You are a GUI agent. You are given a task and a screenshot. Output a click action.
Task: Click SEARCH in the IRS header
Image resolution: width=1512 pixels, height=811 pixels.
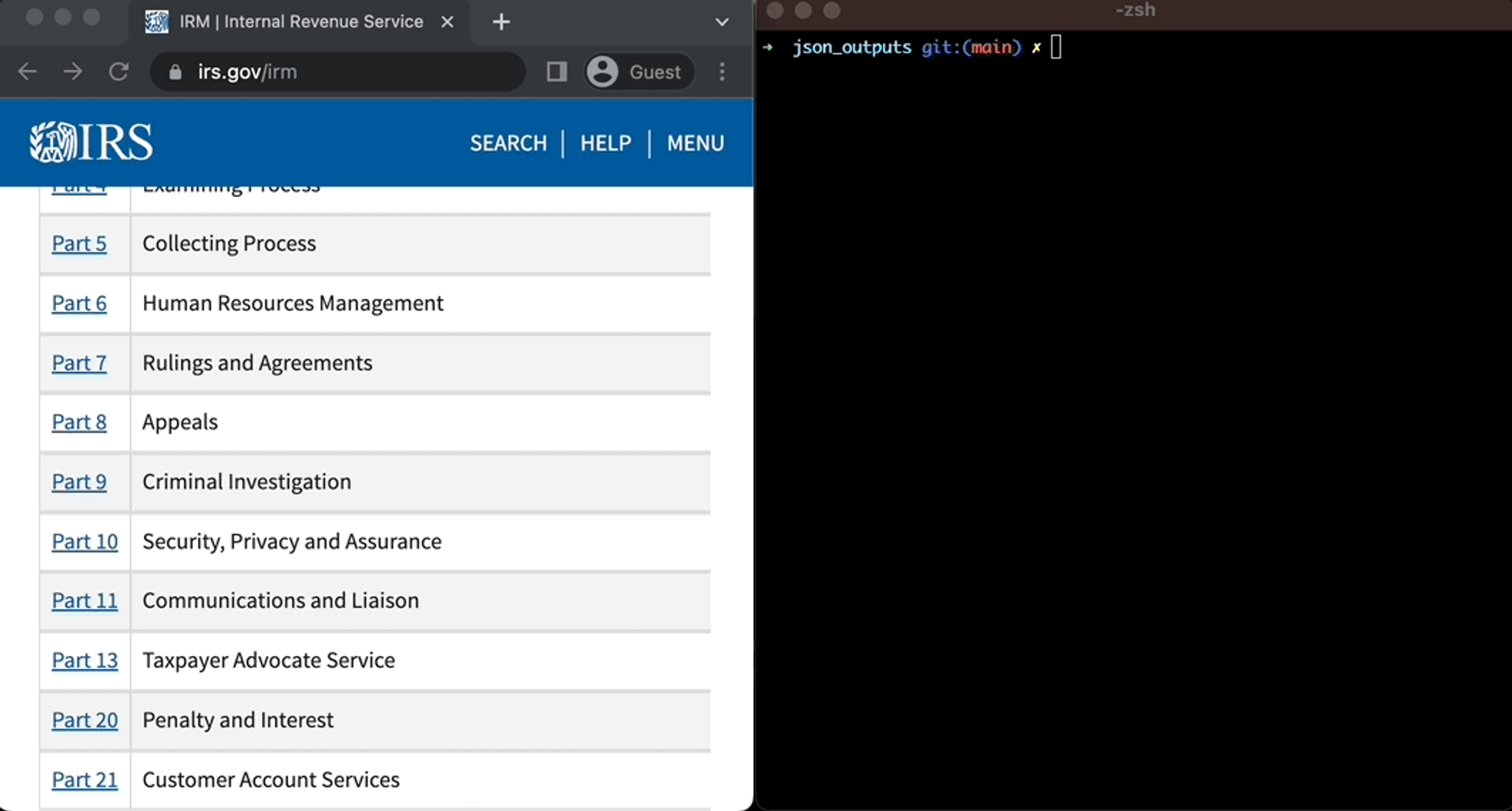click(x=509, y=143)
